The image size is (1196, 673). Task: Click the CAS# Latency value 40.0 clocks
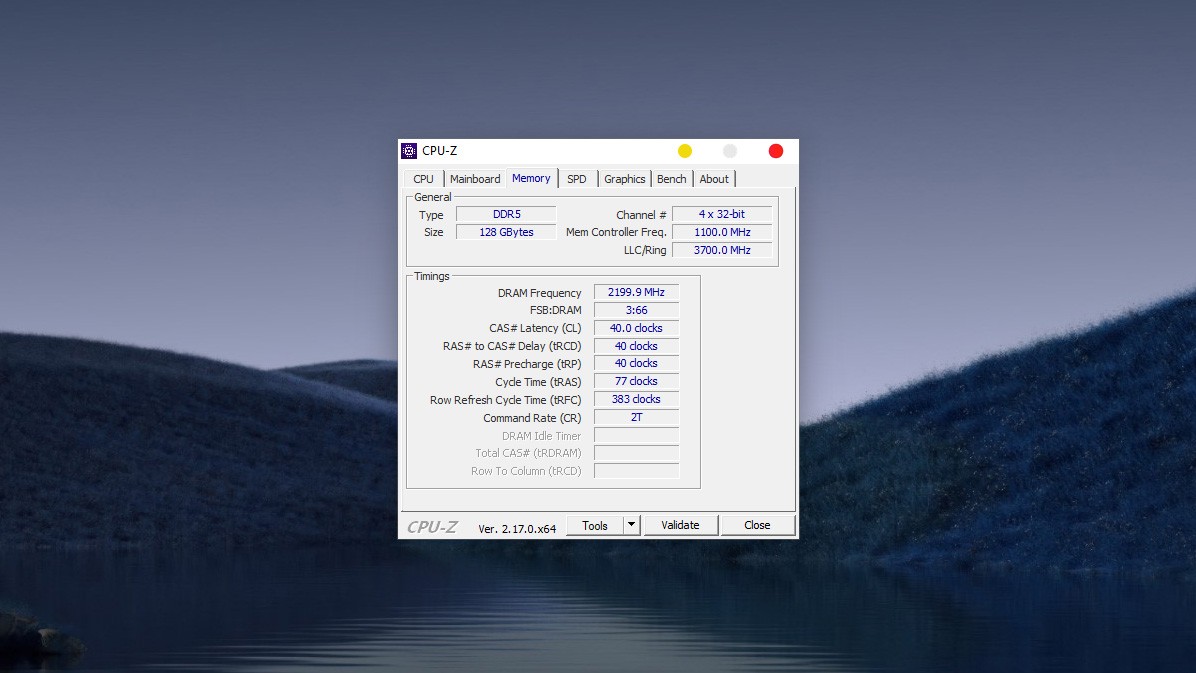[636, 328]
